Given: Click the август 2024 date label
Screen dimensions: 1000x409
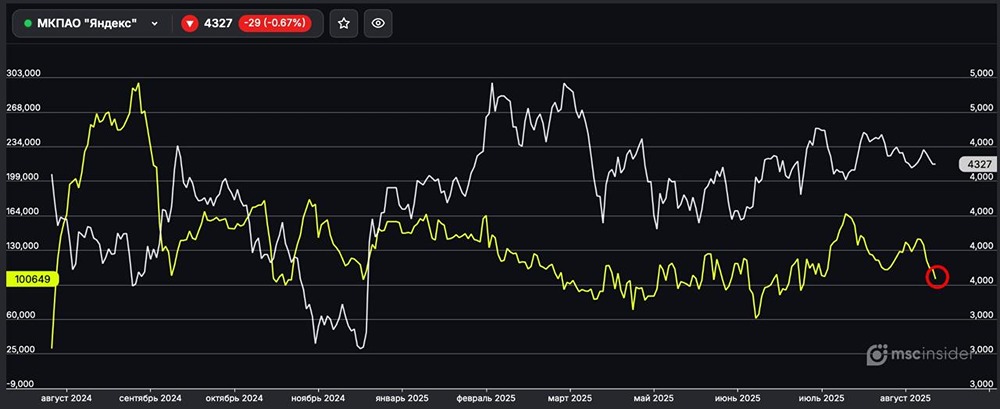Looking at the screenshot, I should [x=64, y=397].
